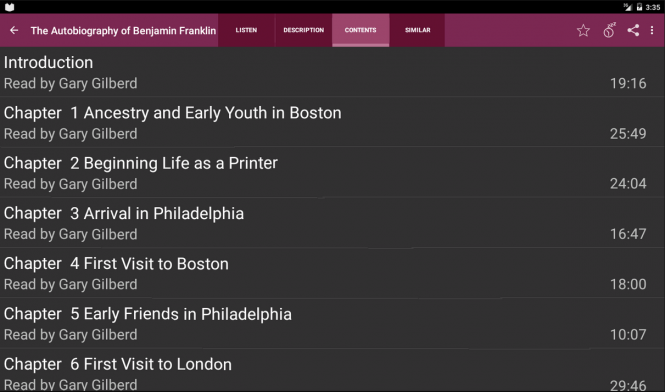This screenshot has width=665, height=392.
Task: Tap the book app icon in status bar
Action: (x=9, y=7)
